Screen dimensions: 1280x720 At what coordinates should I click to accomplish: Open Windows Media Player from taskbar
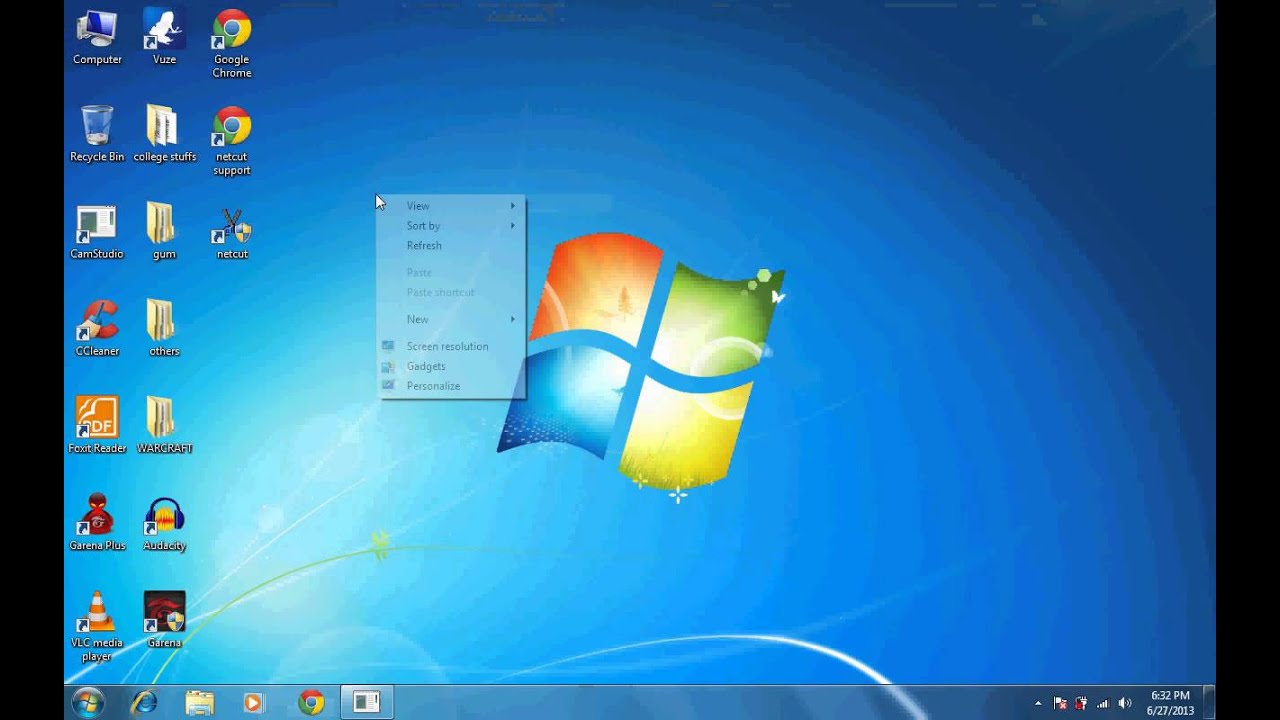coord(254,703)
